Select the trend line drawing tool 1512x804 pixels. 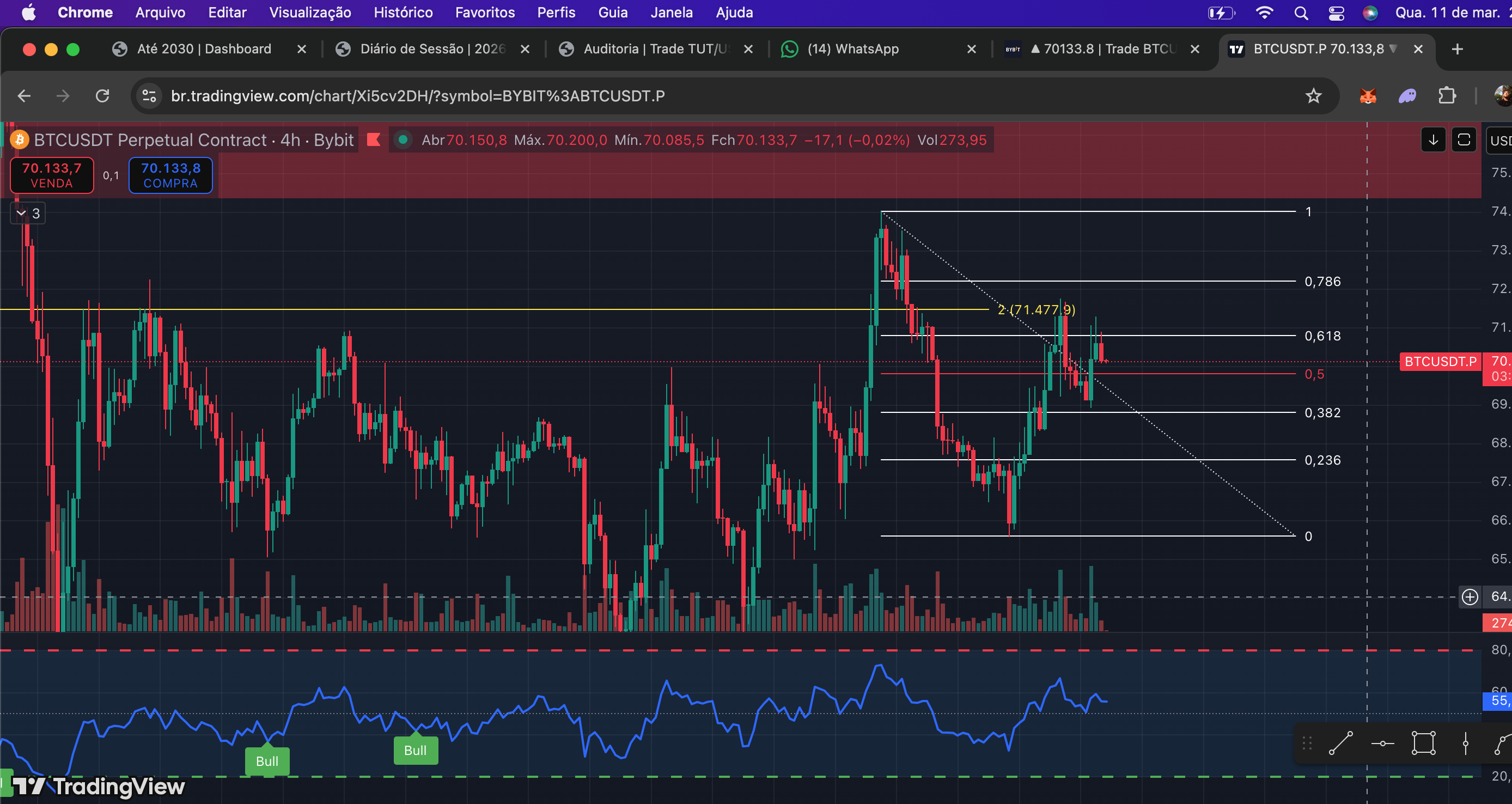(1340, 743)
